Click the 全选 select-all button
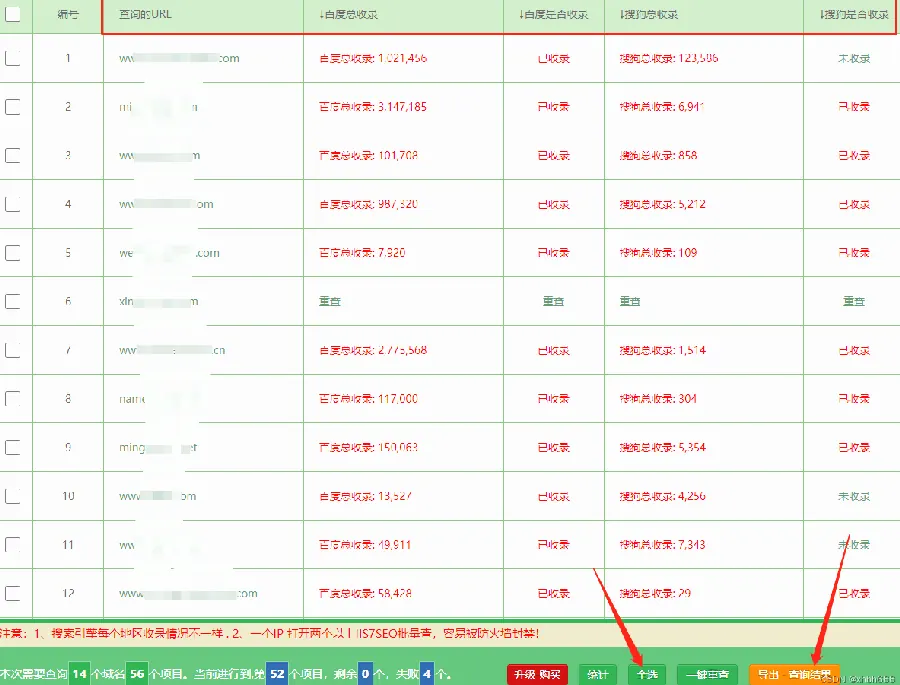 647,674
